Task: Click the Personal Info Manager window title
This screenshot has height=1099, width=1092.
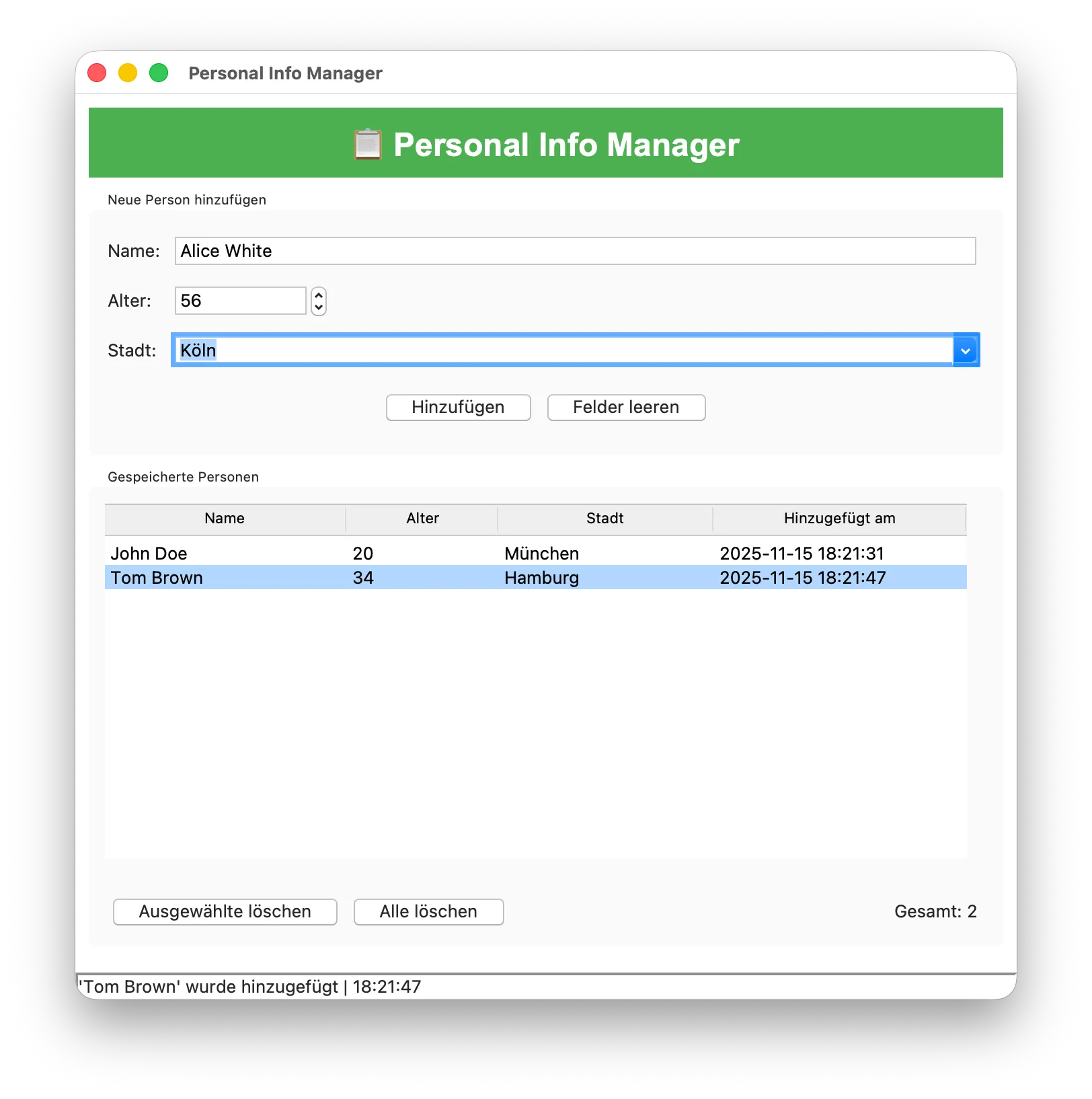Action: pos(285,73)
